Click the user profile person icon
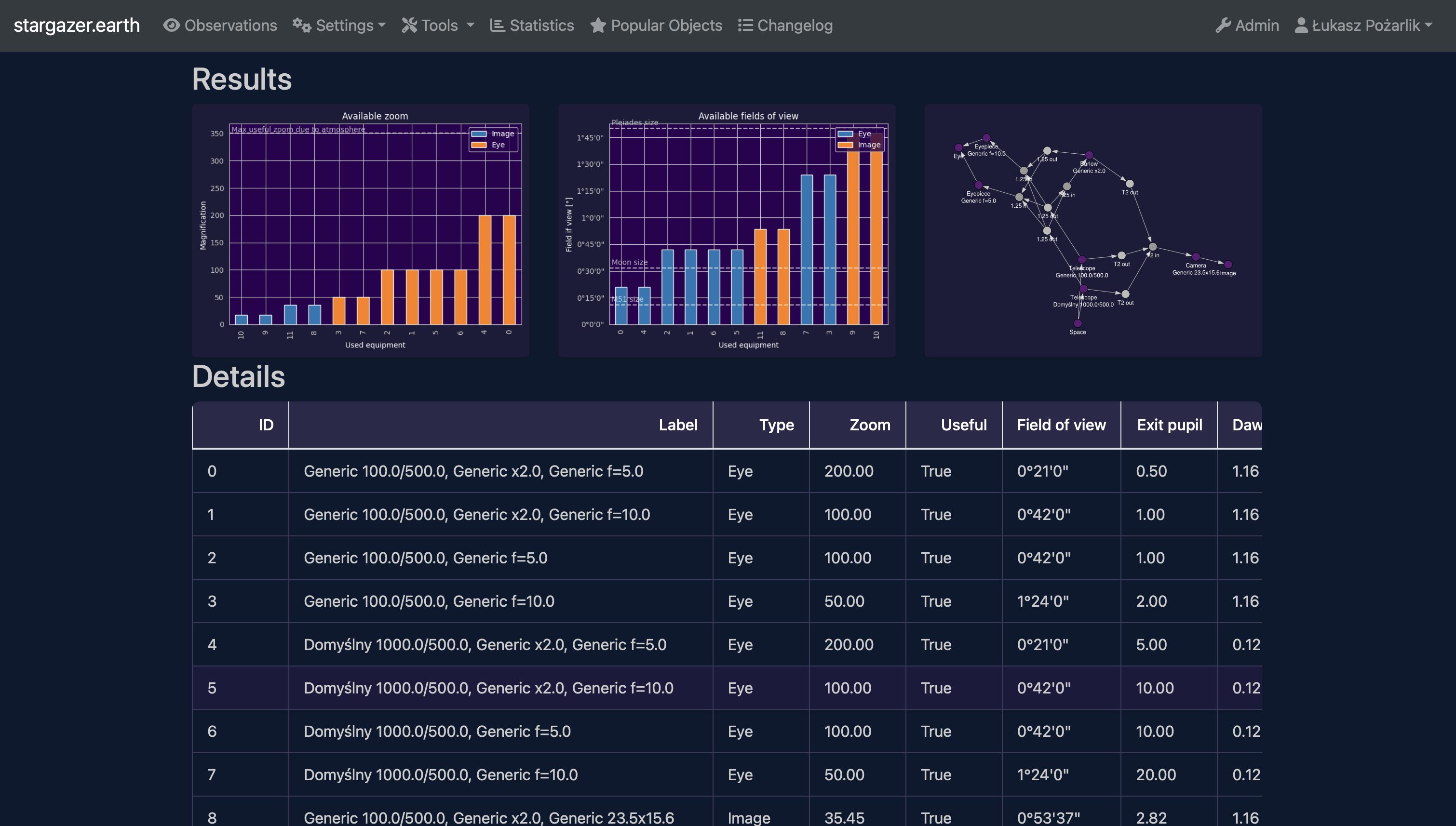This screenshot has width=1456, height=826. [1301, 26]
